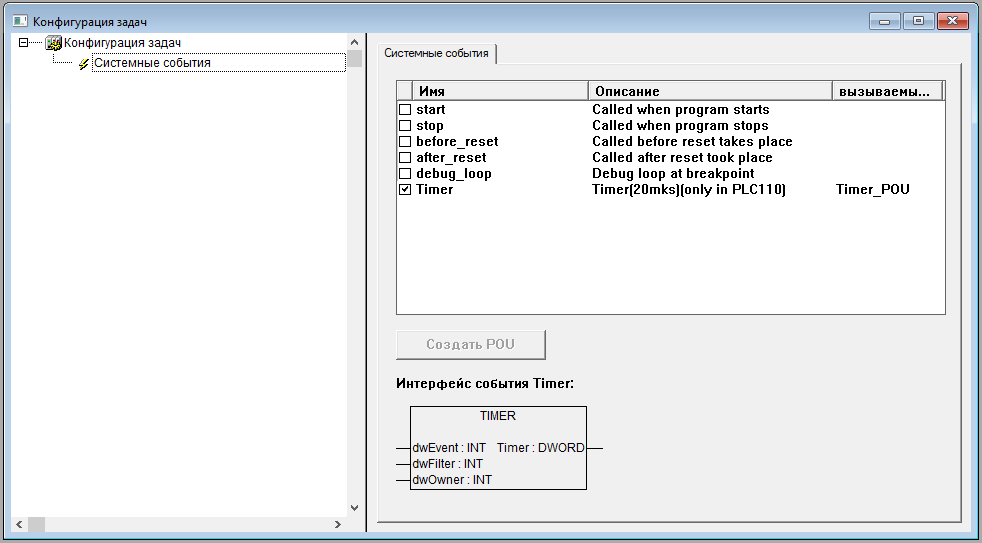Tick the before_reset event checkbox
The width and height of the screenshot is (982, 543).
tap(405, 141)
